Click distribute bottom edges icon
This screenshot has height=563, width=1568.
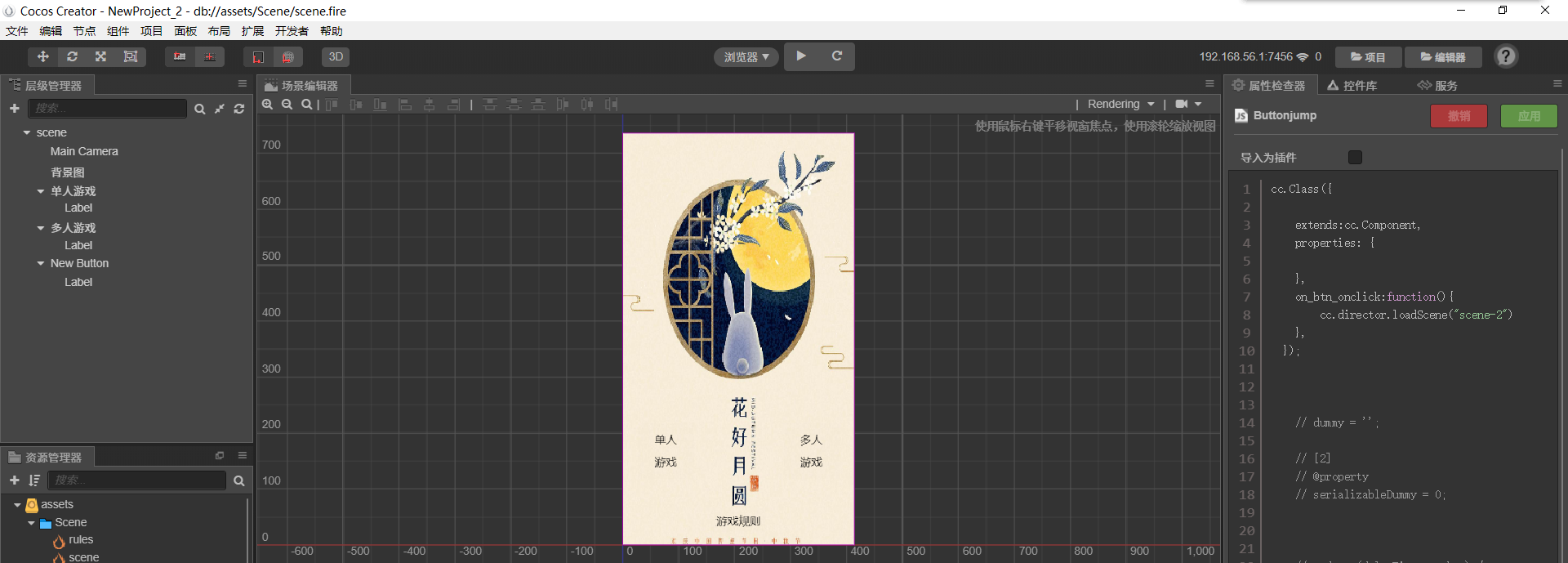tap(538, 105)
